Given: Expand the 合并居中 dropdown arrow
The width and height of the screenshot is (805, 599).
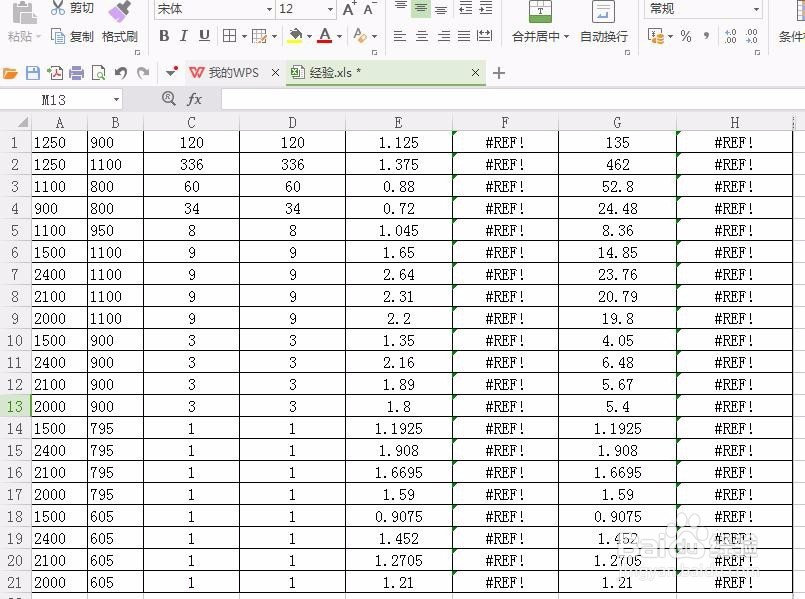Looking at the screenshot, I should click(x=566, y=36).
